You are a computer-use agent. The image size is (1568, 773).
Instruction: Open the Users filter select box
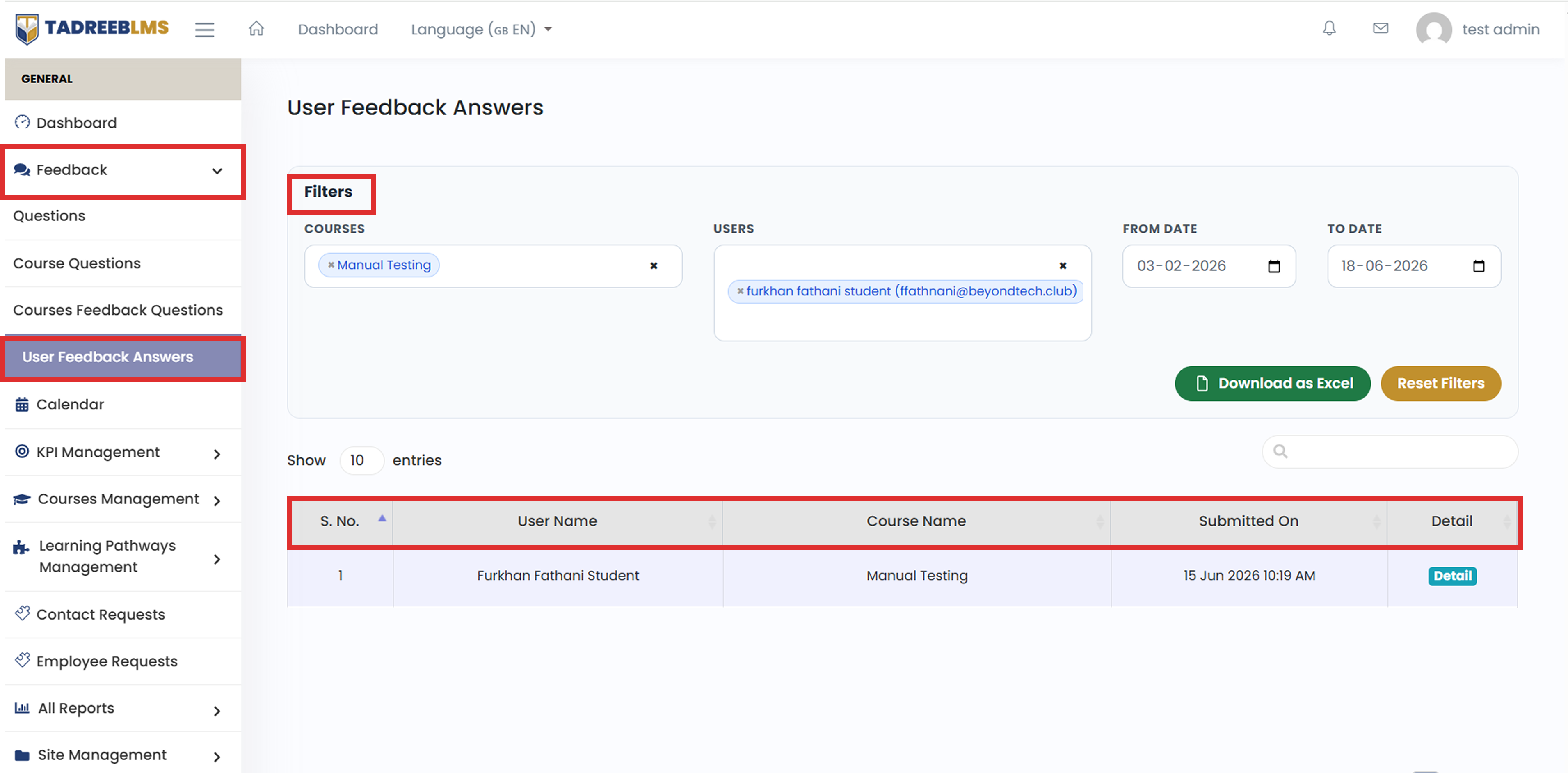pyautogui.click(x=902, y=293)
